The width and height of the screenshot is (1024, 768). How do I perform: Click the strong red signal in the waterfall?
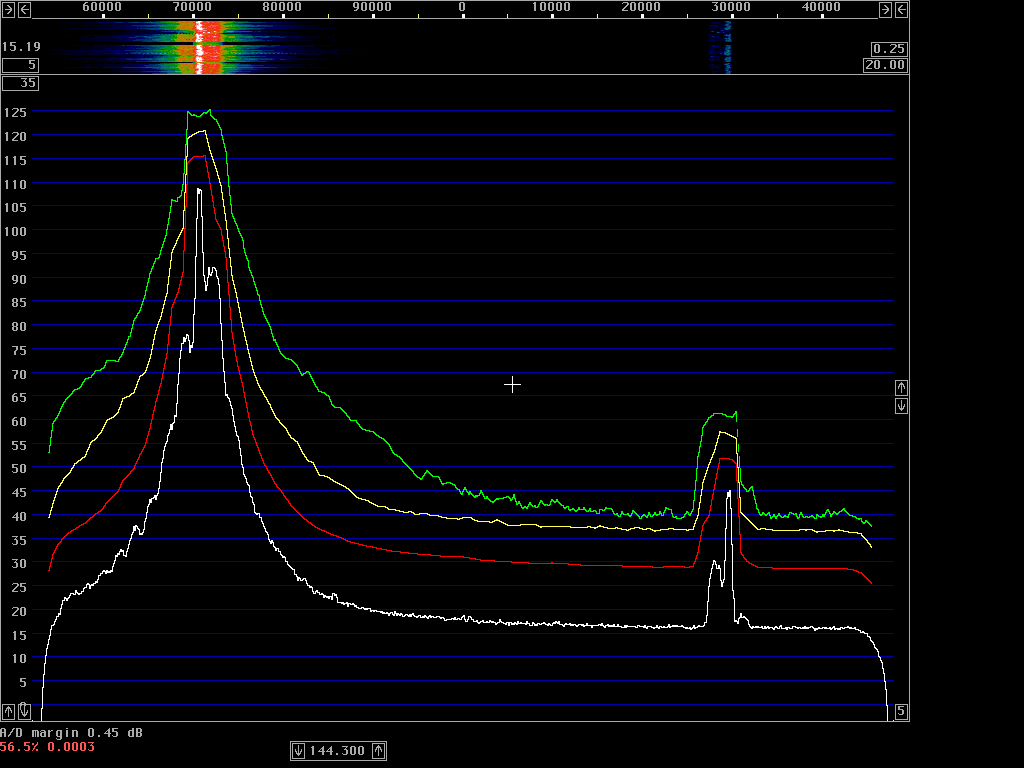pos(209,47)
